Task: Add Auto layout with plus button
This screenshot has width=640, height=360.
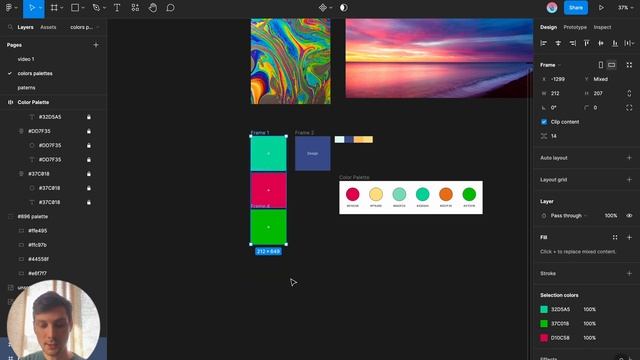Action: pyautogui.click(x=629, y=158)
